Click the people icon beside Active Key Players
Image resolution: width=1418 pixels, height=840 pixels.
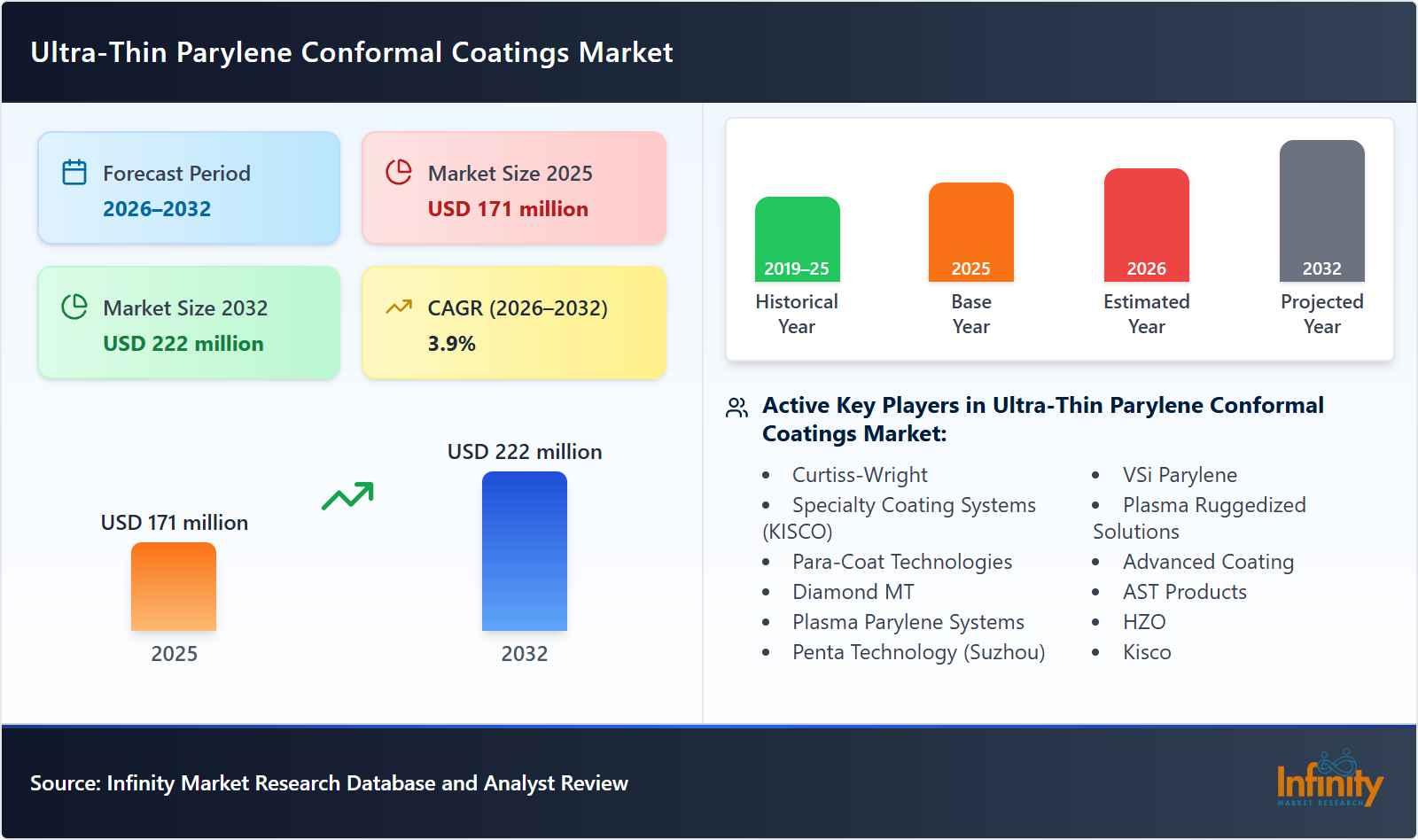point(737,408)
